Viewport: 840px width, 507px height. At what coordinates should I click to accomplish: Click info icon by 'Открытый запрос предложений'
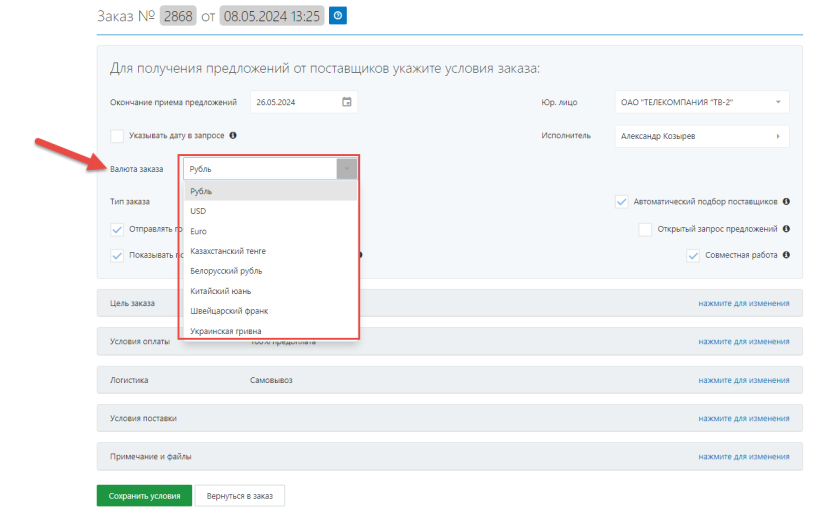coord(787,229)
